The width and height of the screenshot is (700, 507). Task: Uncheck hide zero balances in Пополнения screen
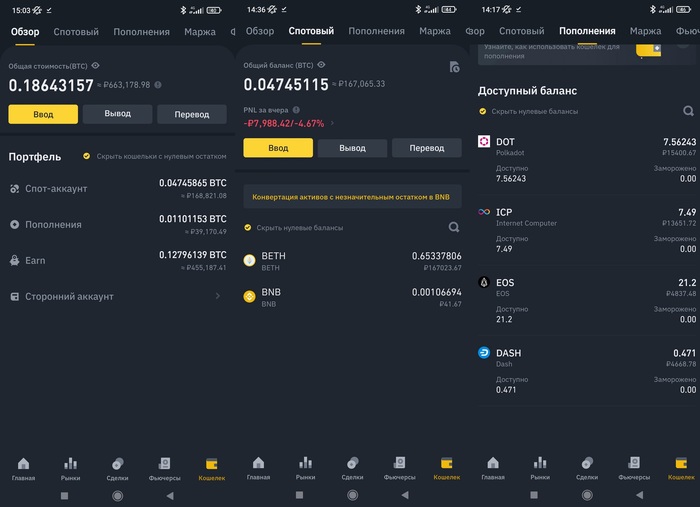click(483, 111)
